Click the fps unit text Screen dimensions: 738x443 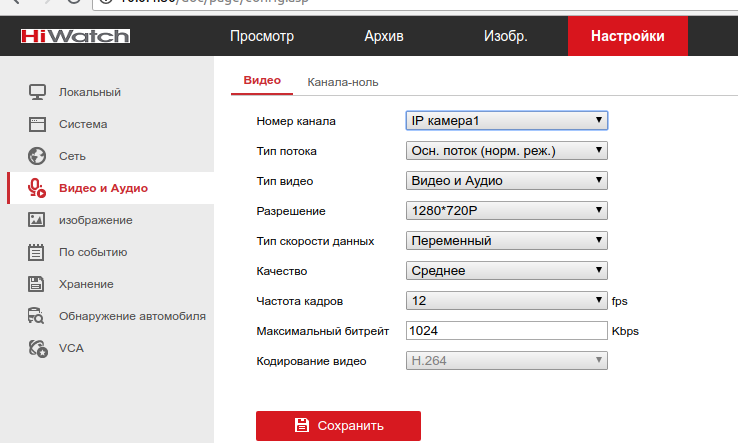click(619, 301)
